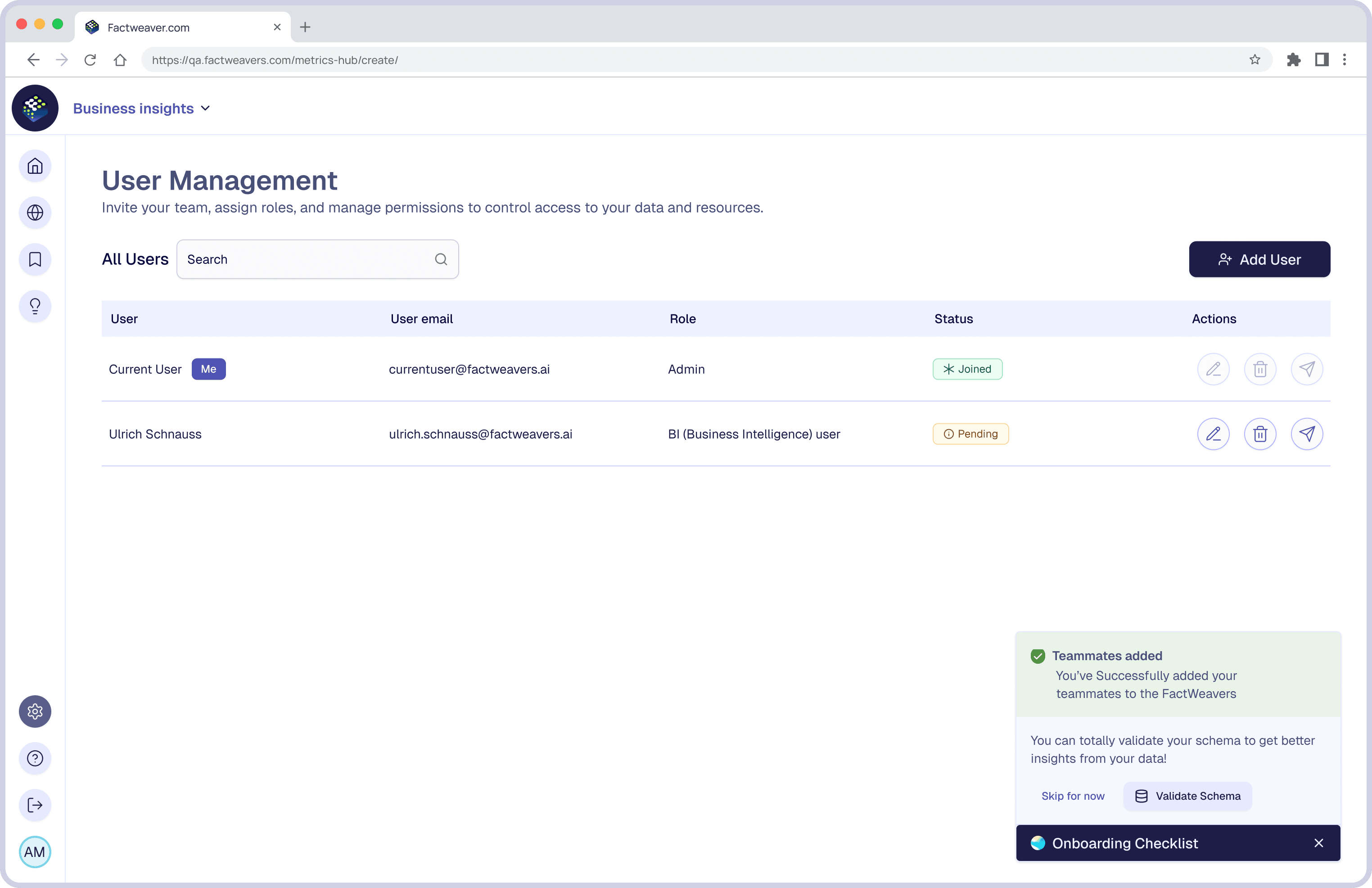Viewport: 1372px width, 888px height.
Task: Close the Onboarding Checklist panel
Action: [1318, 843]
